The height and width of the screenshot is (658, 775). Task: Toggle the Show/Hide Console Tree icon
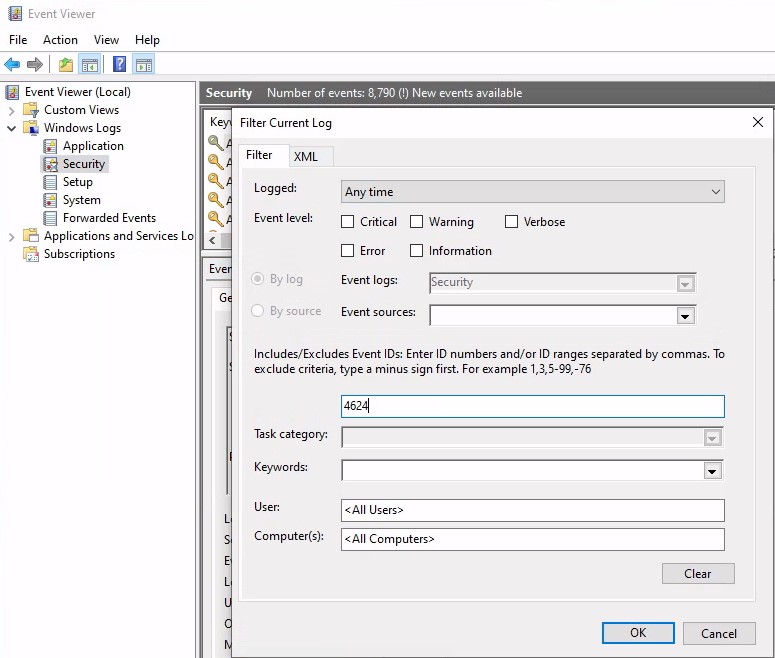point(89,64)
